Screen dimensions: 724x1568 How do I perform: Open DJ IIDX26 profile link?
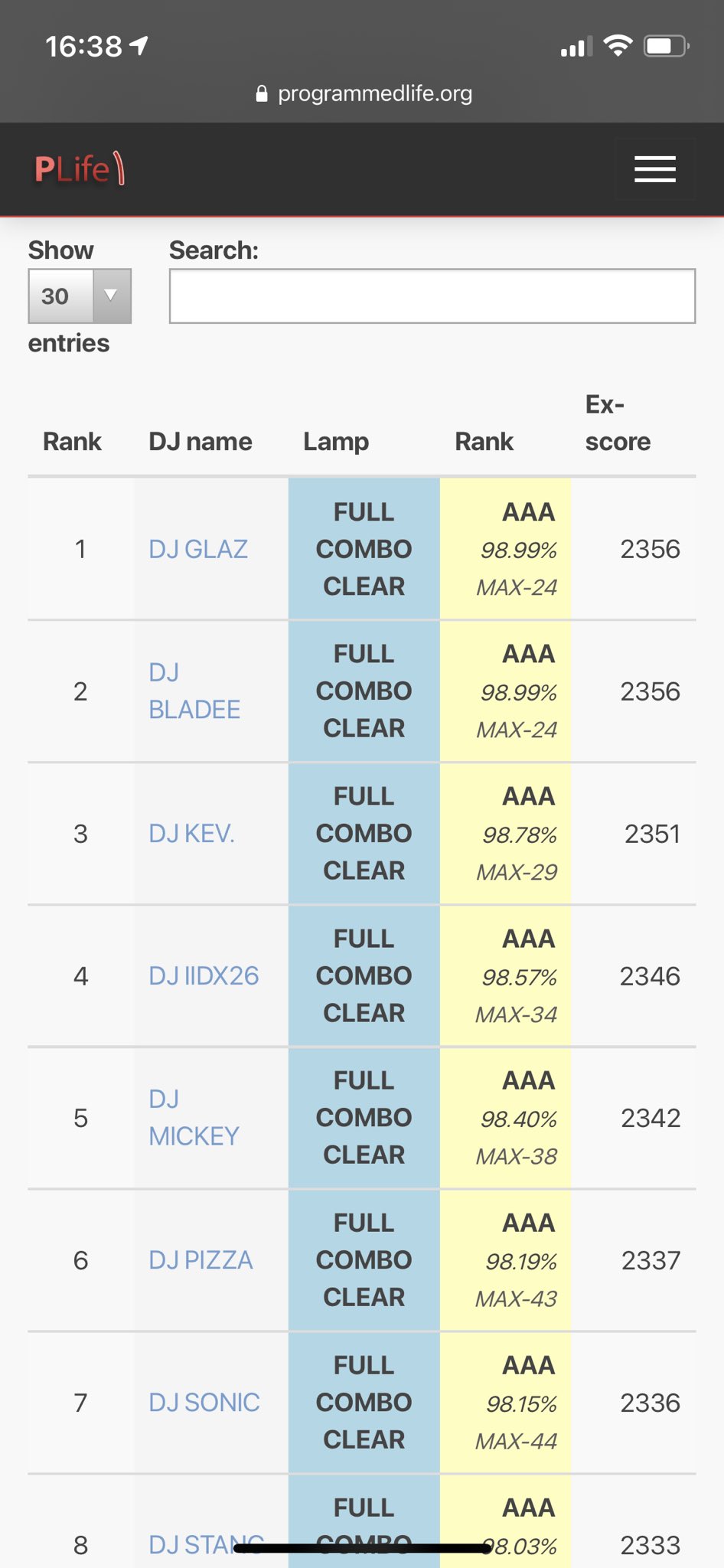pyautogui.click(x=204, y=976)
